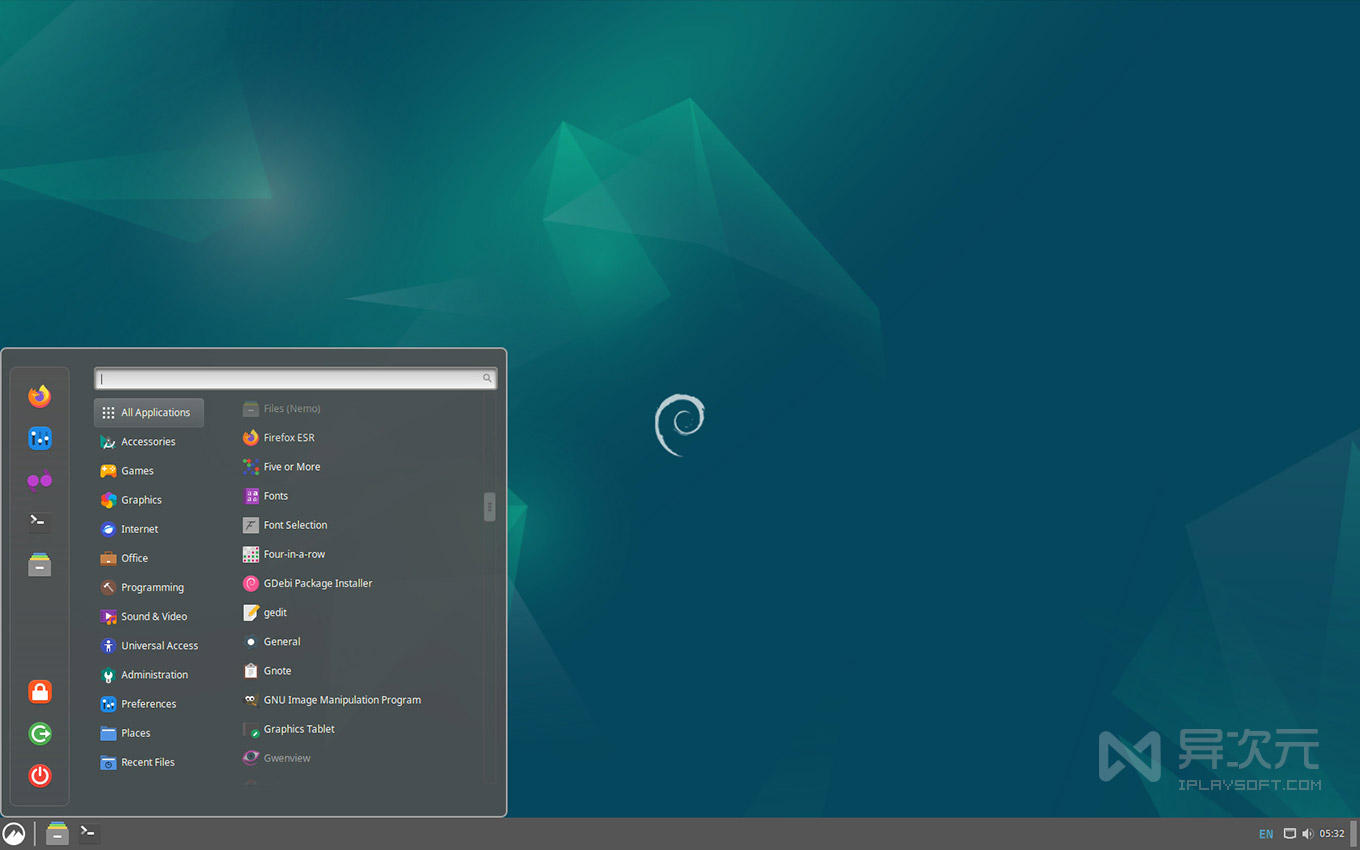Show Recent Files in the menu
Viewport: 1360px width, 850px height.
tap(148, 762)
